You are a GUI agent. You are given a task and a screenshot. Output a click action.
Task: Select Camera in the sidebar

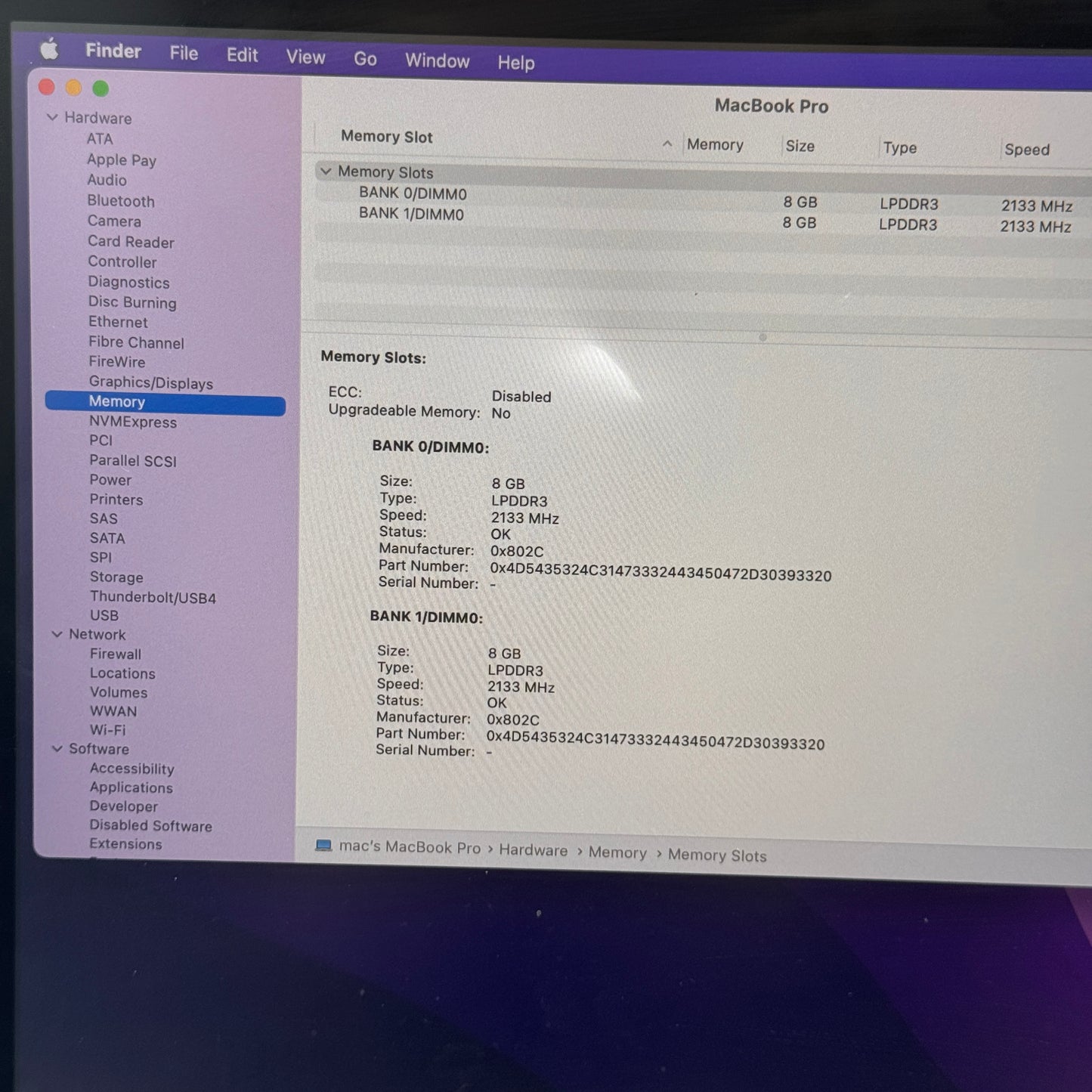(x=114, y=221)
